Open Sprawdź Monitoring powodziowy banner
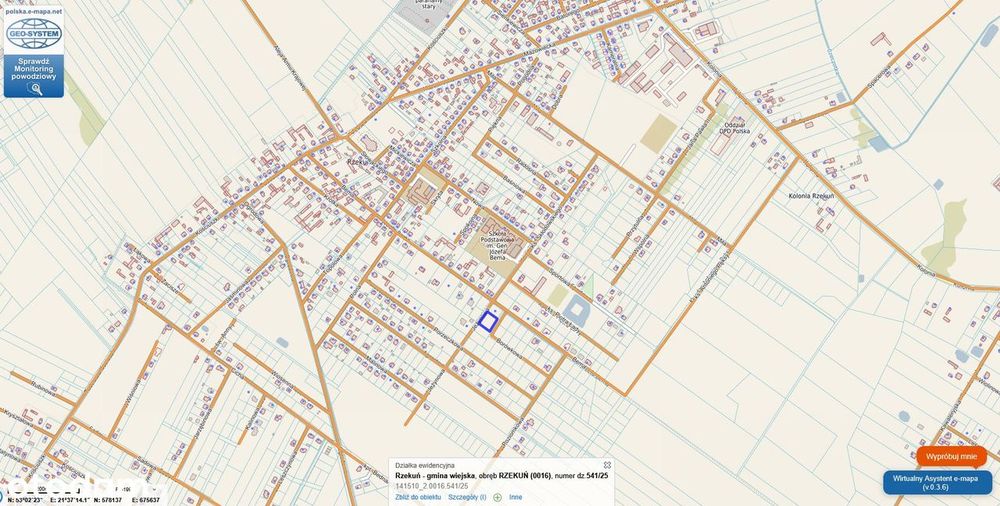This screenshot has width=1000, height=506. point(34,75)
